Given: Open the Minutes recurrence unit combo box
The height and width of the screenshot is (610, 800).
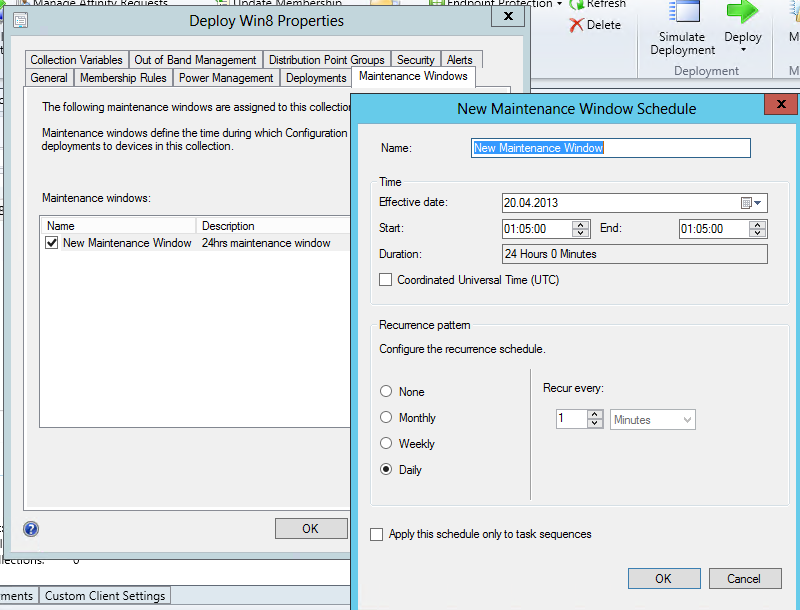Looking at the screenshot, I should [x=653, y=420].
